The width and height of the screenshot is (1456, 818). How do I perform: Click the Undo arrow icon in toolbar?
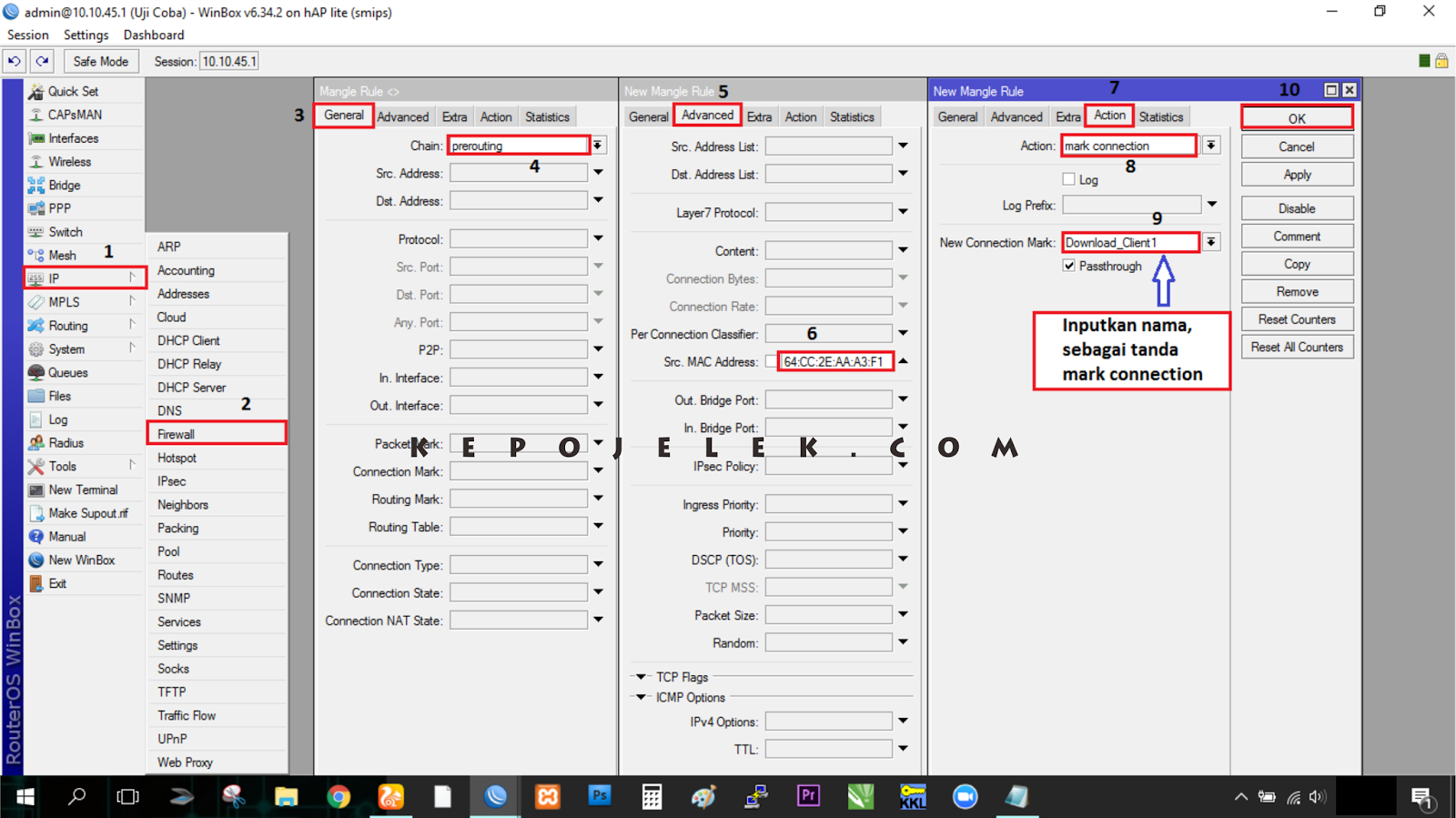pyautogui.click(x=15, y=61)
